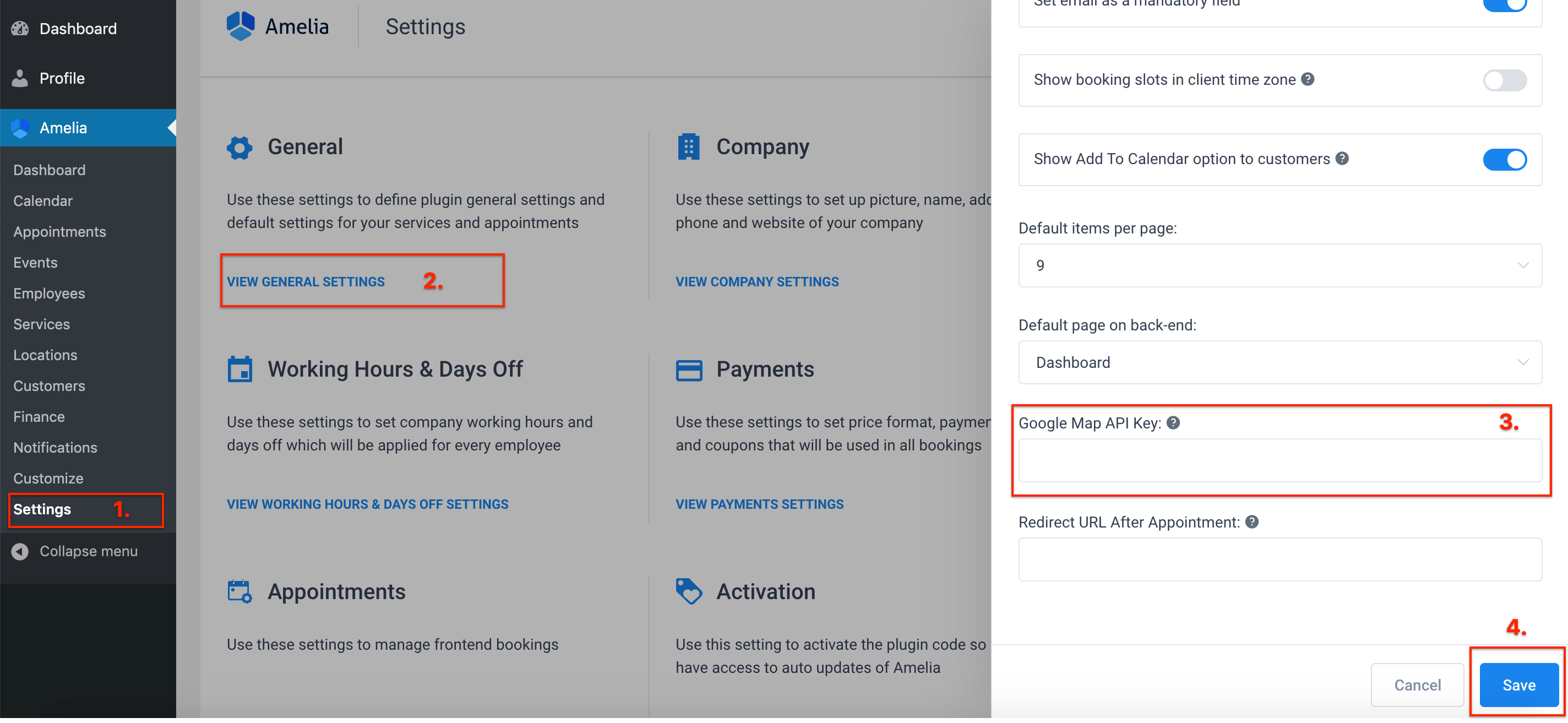
Task: Open View Company Settings link
Action: [756, 281]
